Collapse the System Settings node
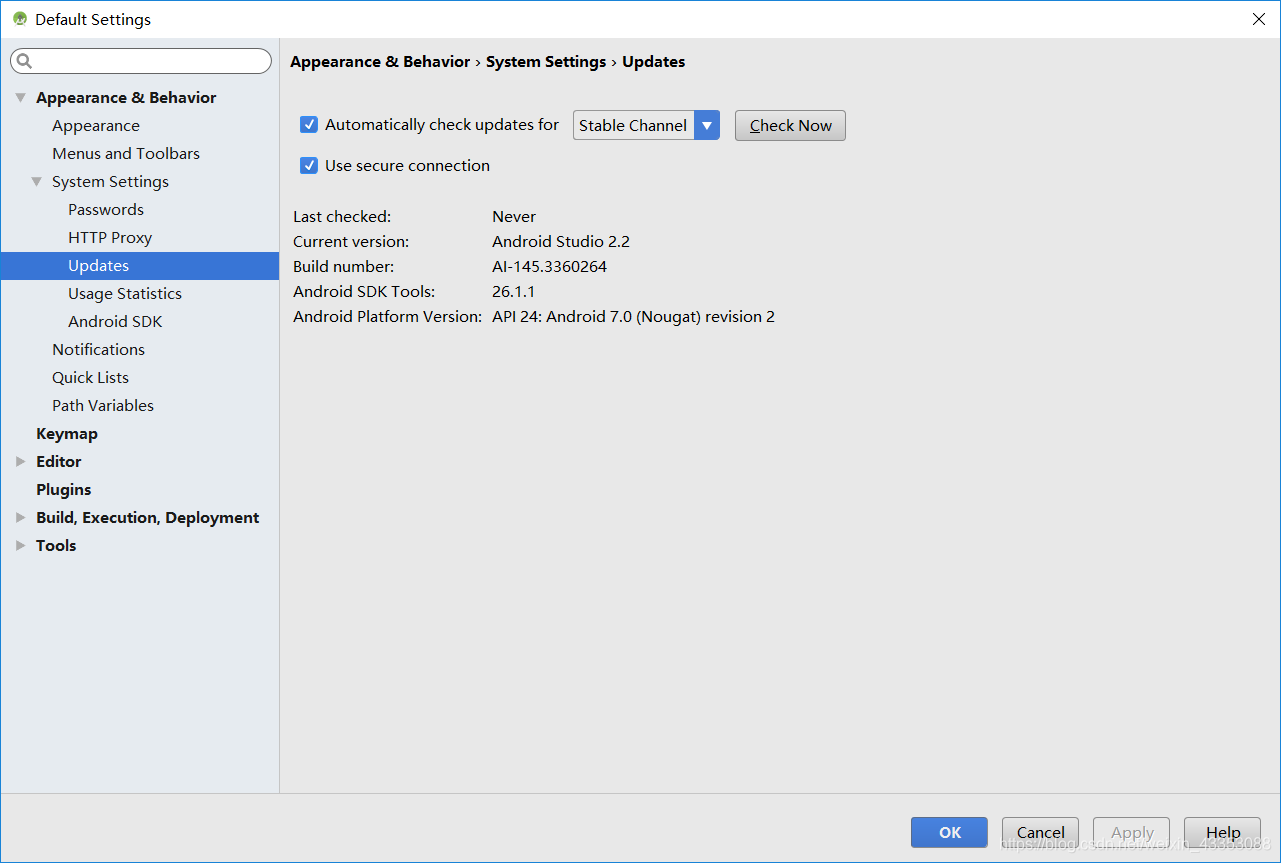This screenshot has width=1281, height=863. click(x=37, y=182)
